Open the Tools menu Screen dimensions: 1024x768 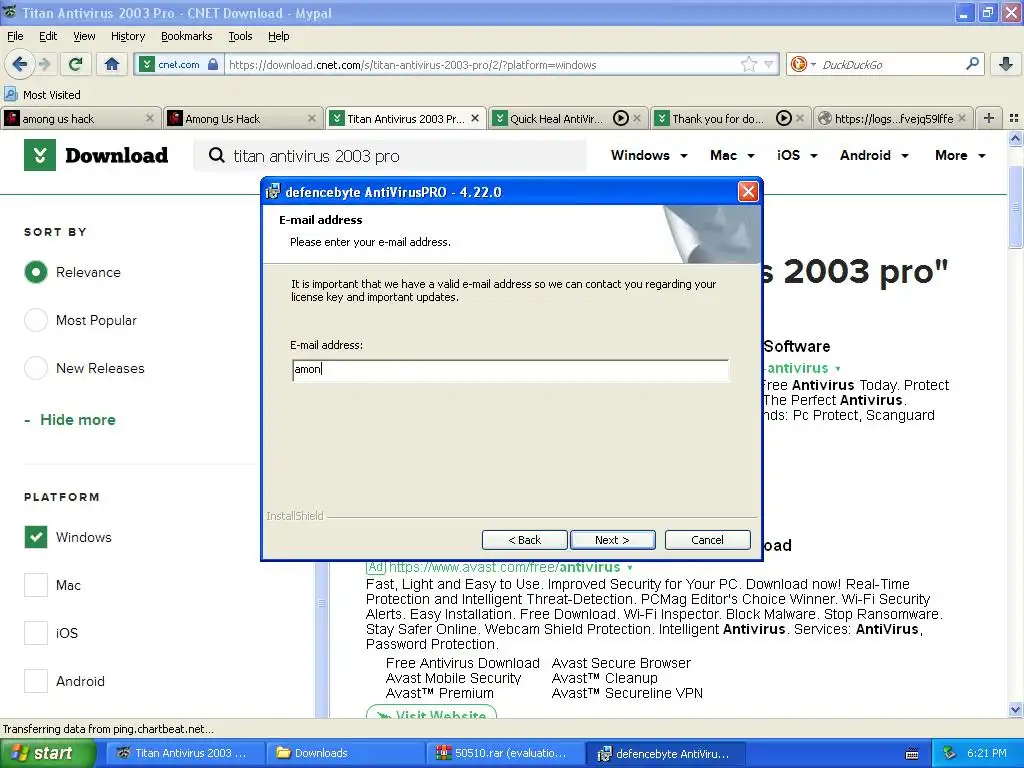click(240, 36)
